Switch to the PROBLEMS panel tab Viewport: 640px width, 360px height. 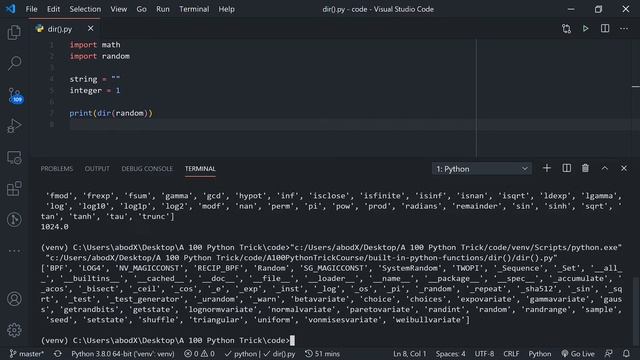point(57,169)
